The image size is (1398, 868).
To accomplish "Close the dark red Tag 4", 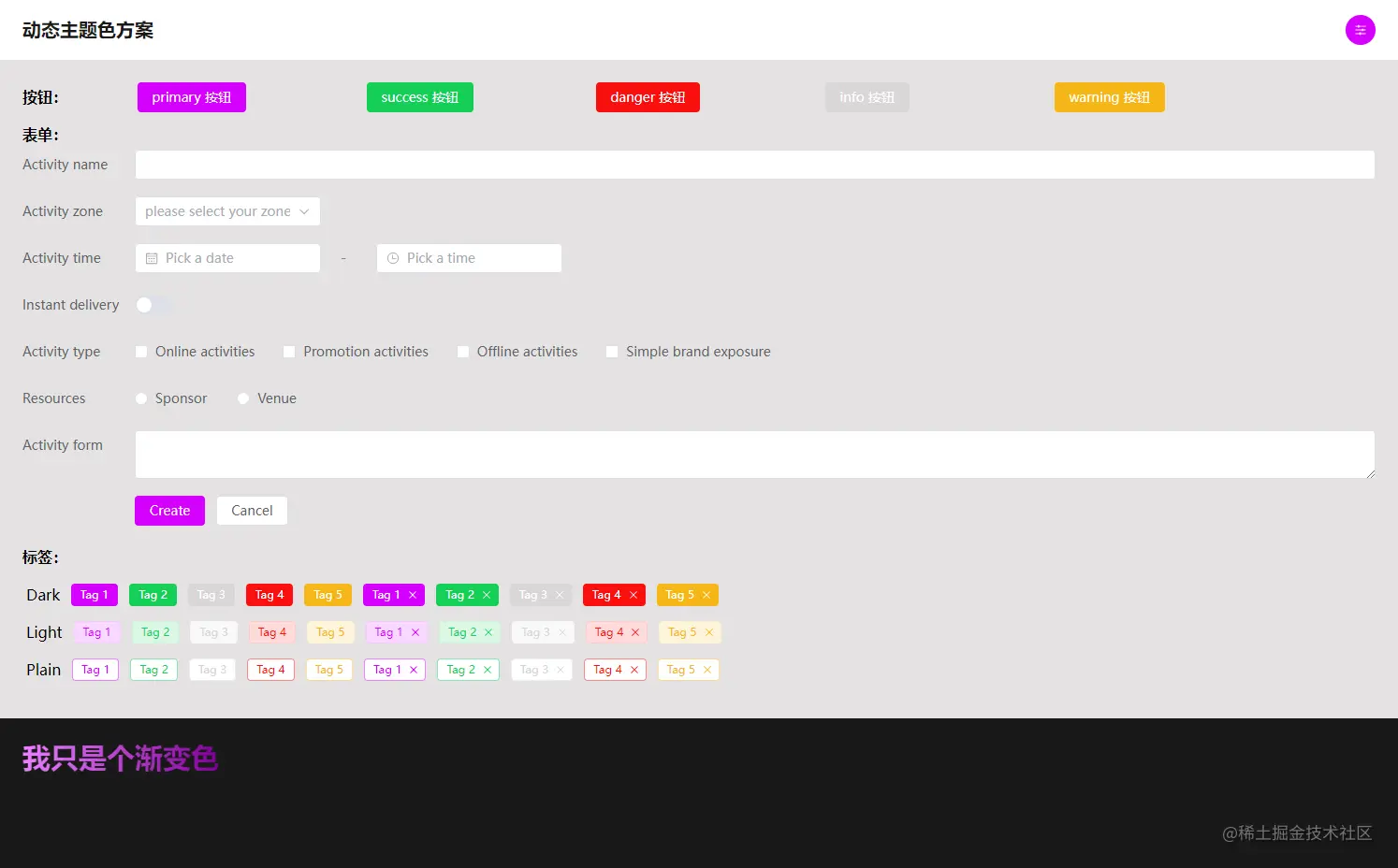I will [633, 595].
